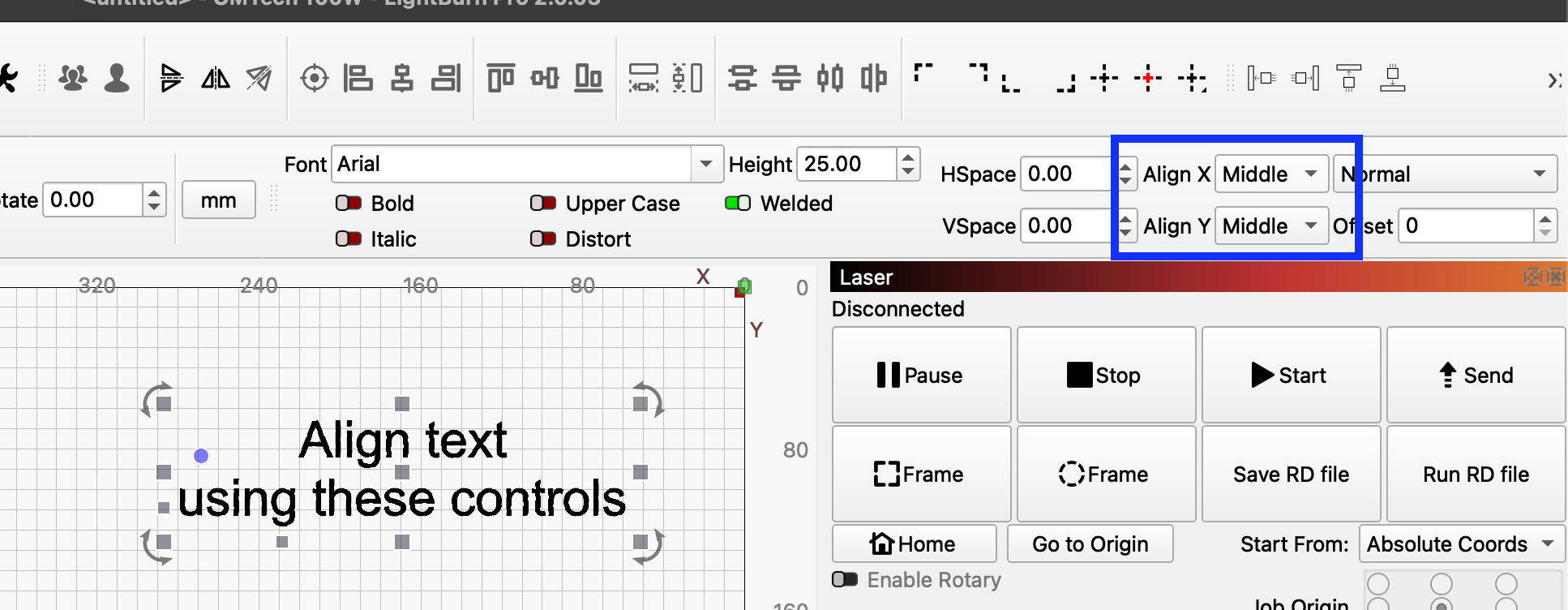Align selected objects' centers with the target icon
The height and width of the screenshot is (610, 1568).
(315, 79)
